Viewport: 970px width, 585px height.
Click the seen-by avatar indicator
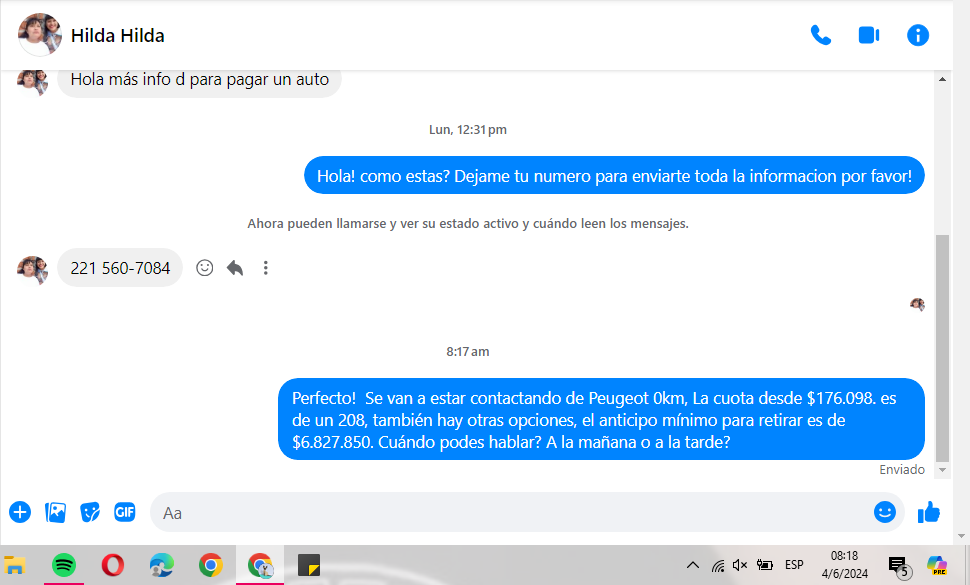tap(917, 304)
